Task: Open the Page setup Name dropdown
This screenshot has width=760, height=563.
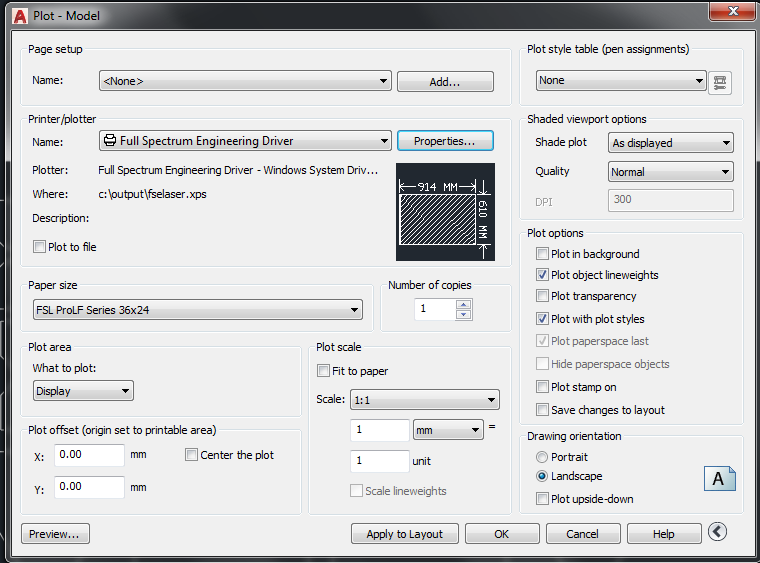Action: (245, 81)
